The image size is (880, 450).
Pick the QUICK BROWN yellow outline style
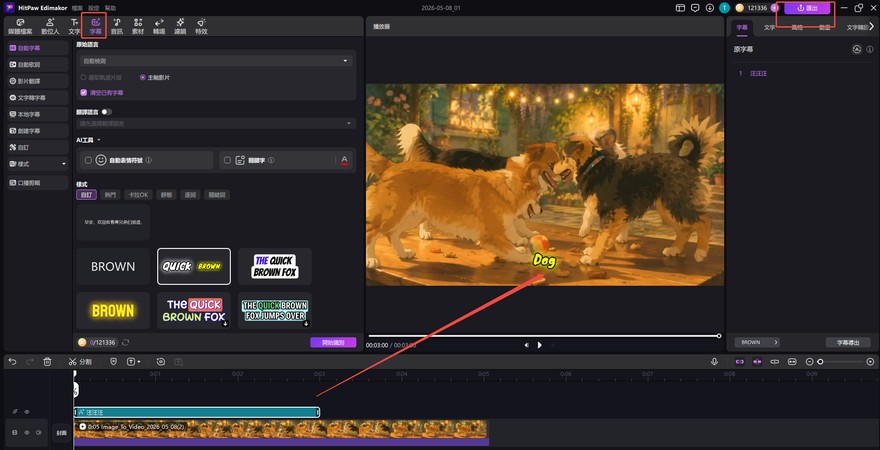[x=194, y=267]
